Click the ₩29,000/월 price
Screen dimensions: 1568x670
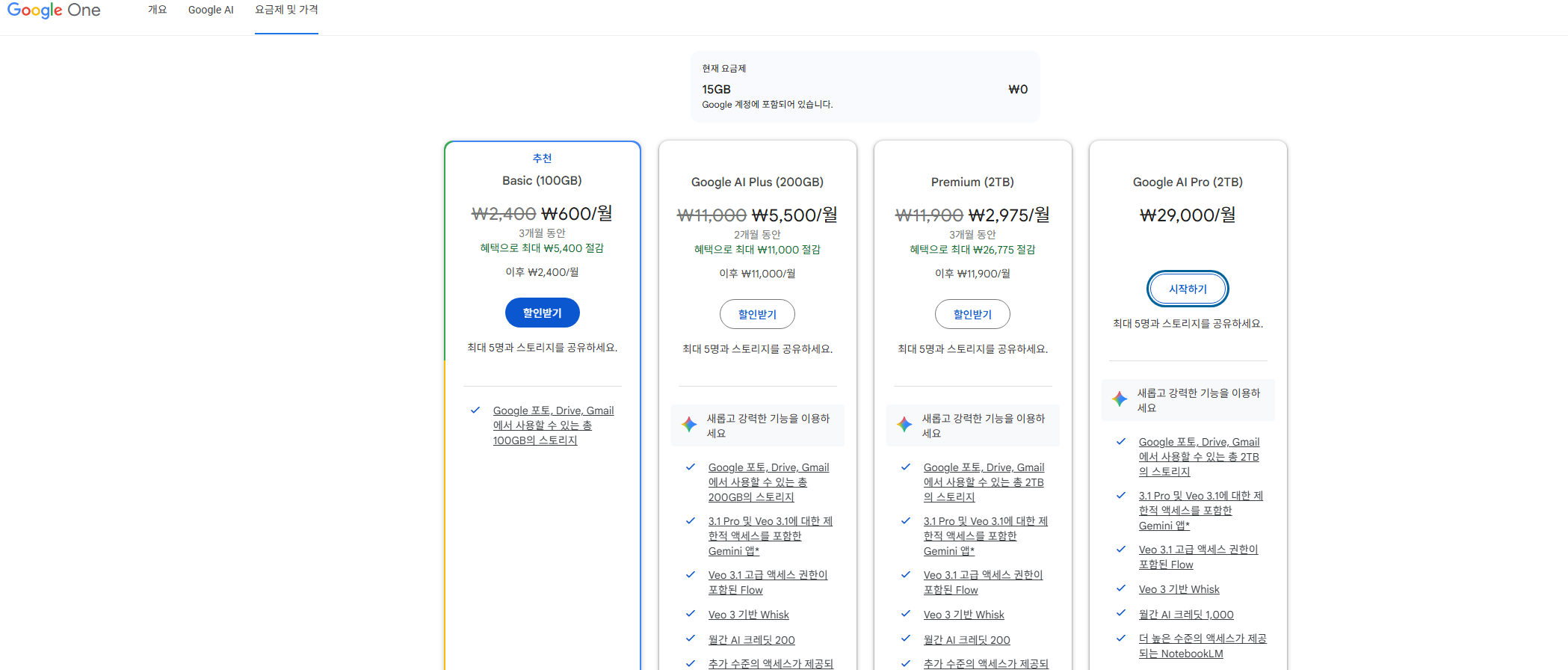click(x=1188, y=215)
